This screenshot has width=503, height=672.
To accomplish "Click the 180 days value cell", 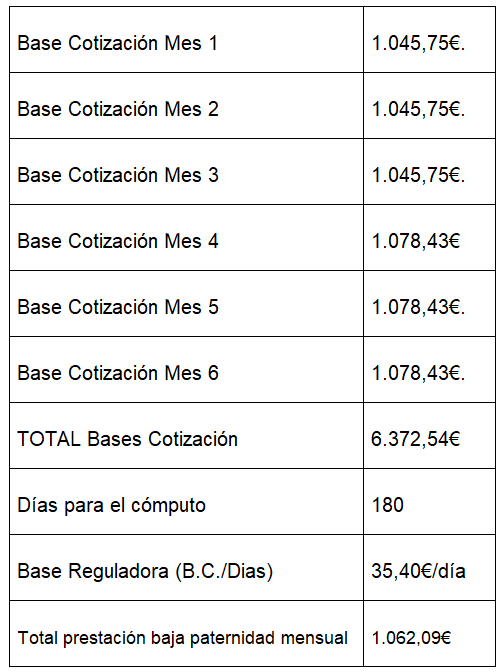I will 429,502.
